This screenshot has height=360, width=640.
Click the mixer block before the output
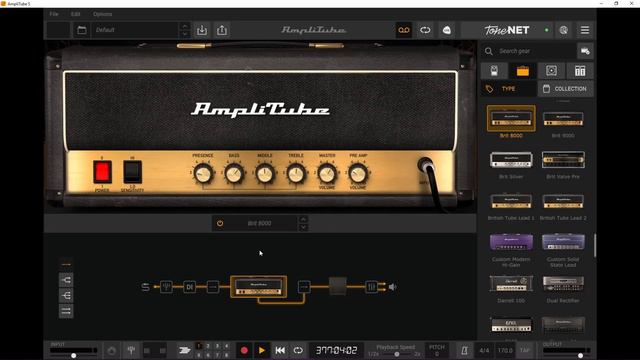point(371,287)
